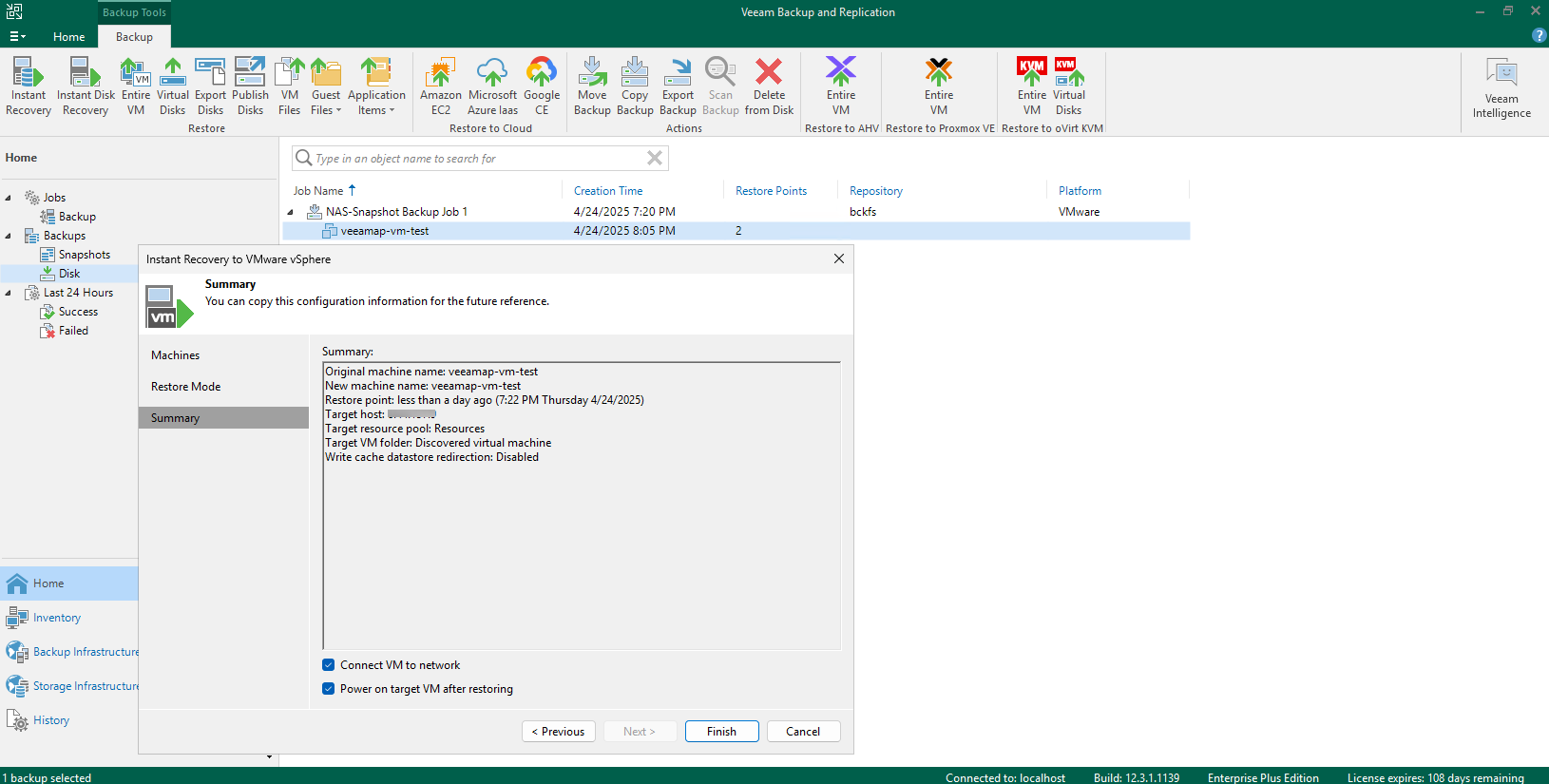The height and width of the screenshot is (784, 1549).
Task: Open Veeam Intelligence panel
Action: tap(1501, 87)
